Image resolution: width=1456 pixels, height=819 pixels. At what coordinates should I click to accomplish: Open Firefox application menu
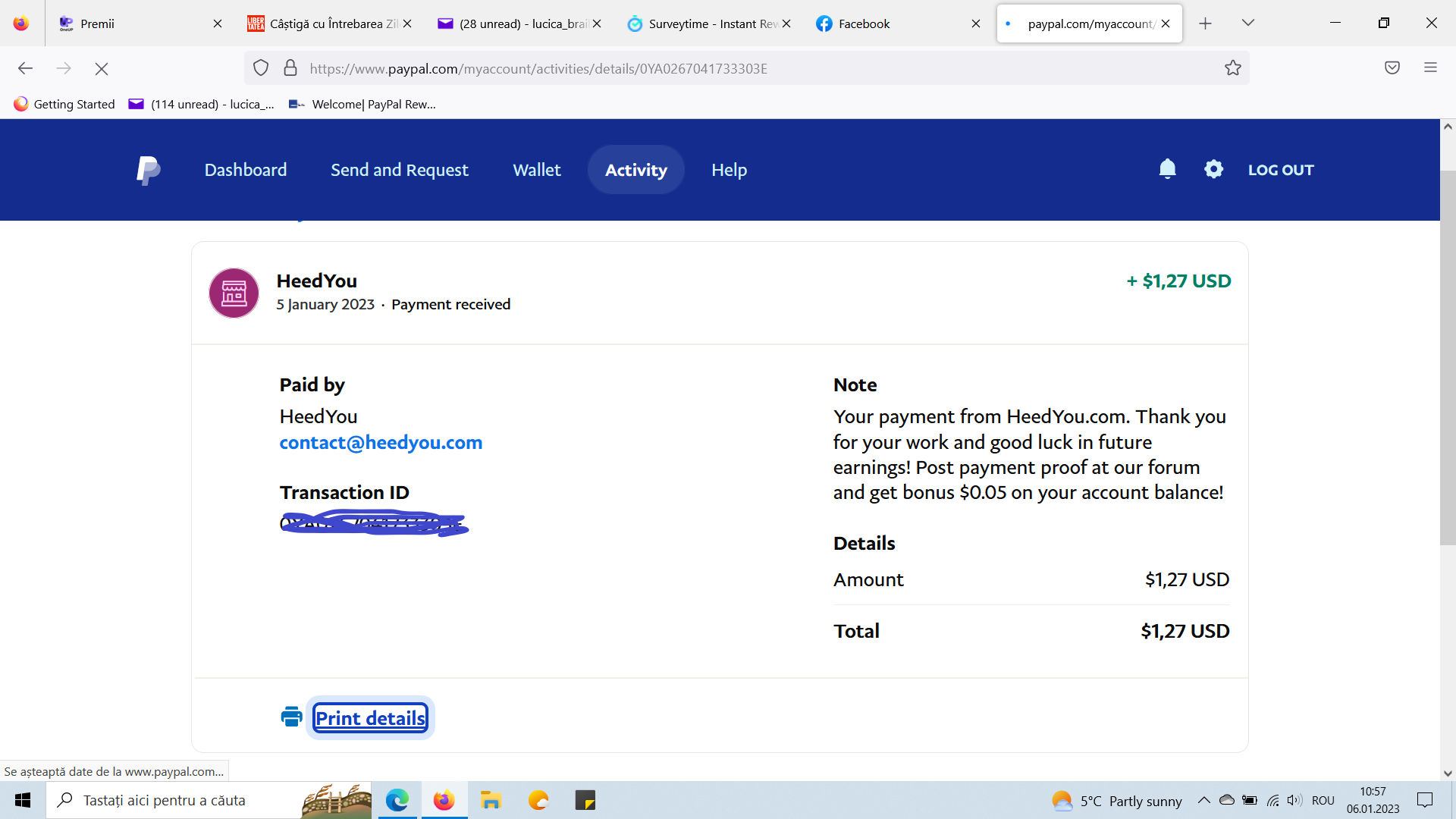click(1430, 67)
